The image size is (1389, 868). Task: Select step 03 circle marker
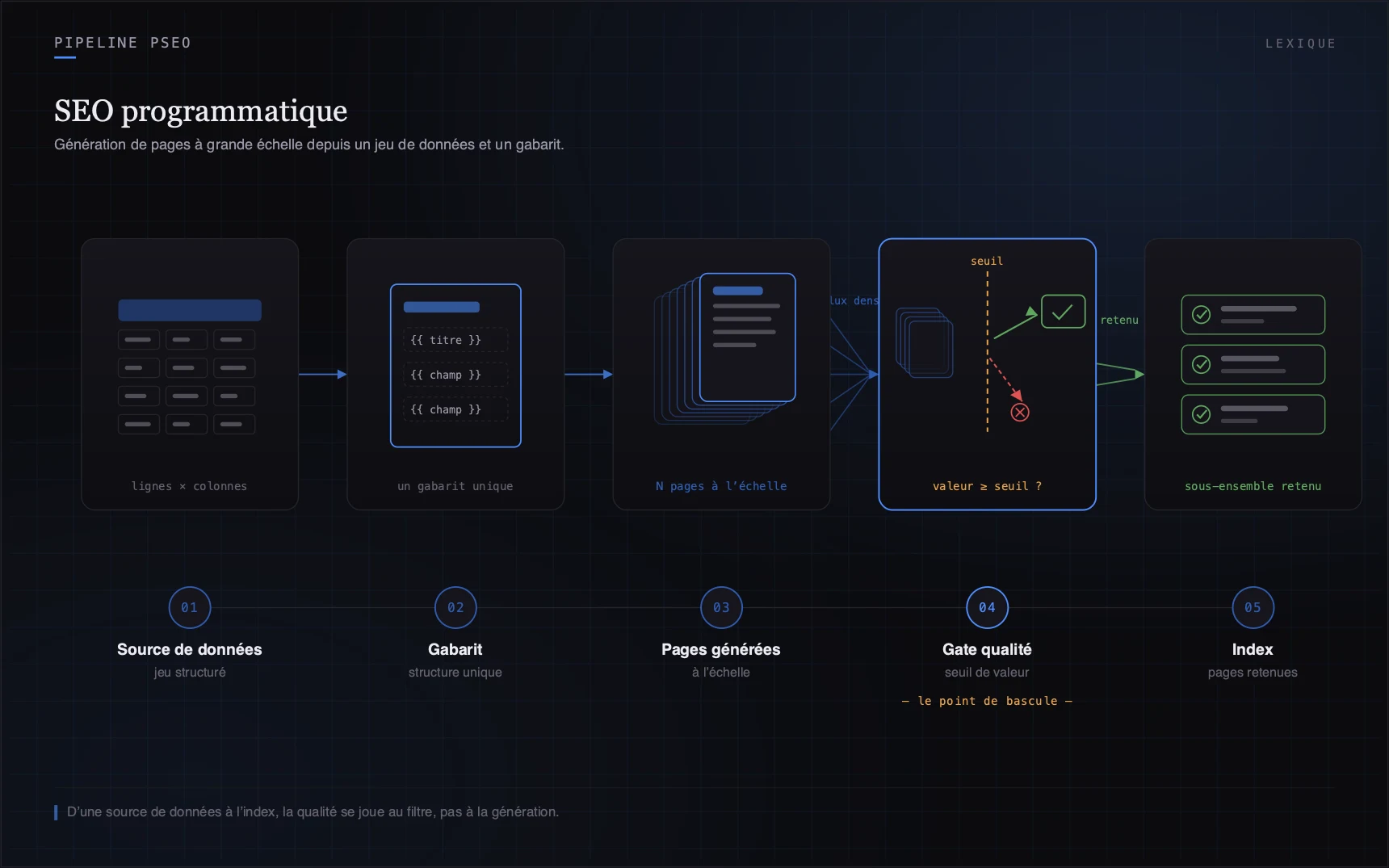coord(721,607)
